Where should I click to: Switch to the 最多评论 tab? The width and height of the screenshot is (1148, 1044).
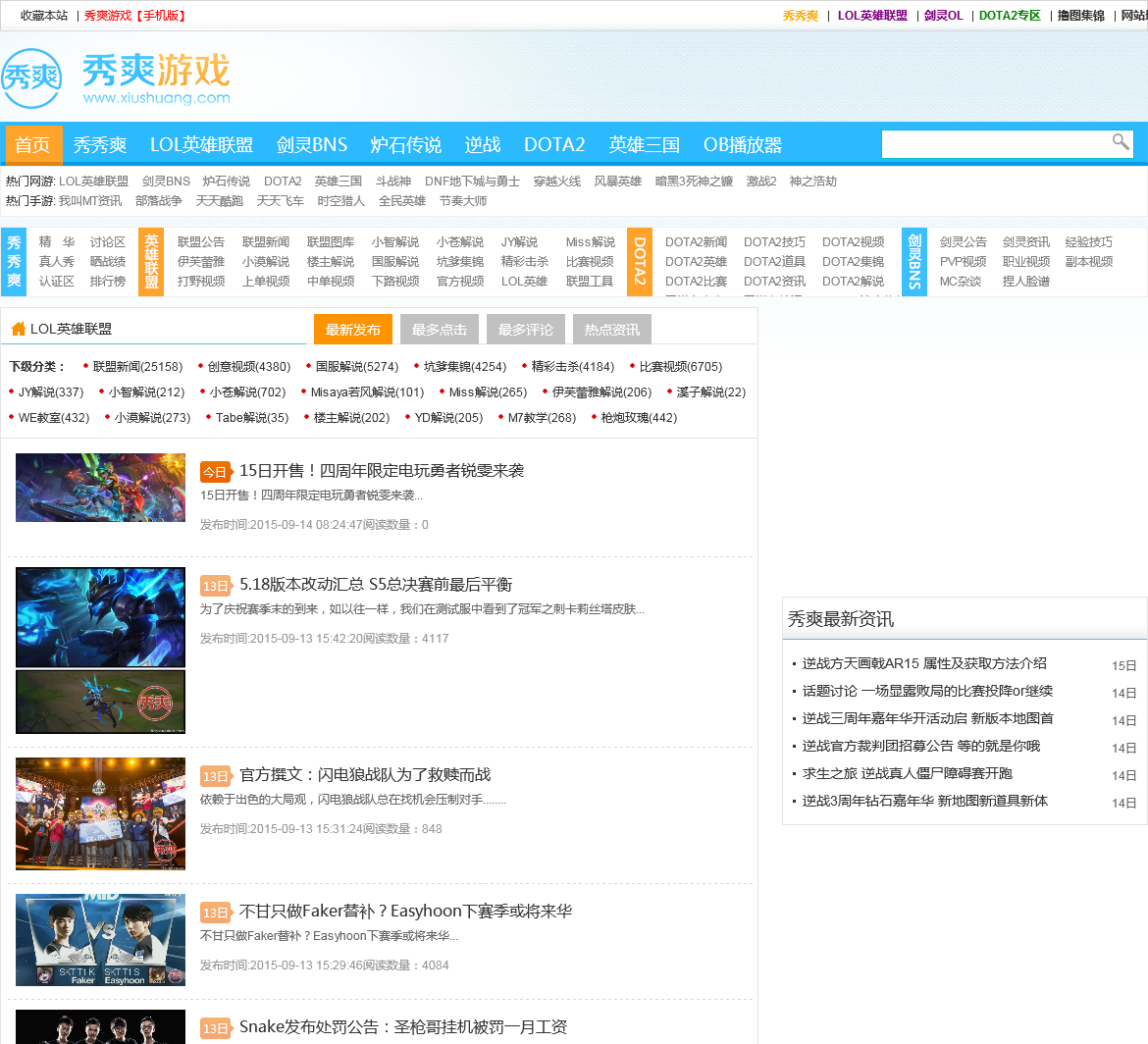coord(526,330)
